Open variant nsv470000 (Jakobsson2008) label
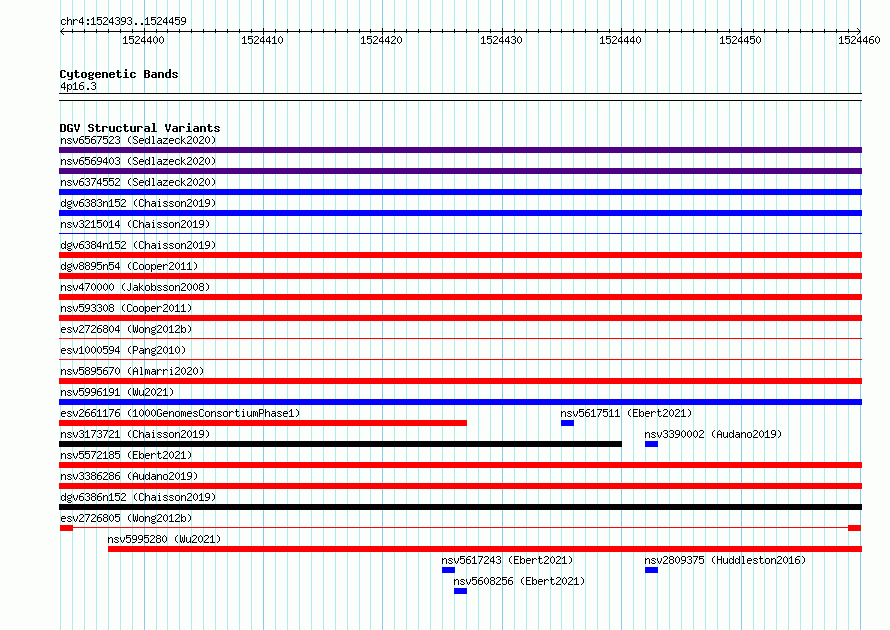 (135, 287)
